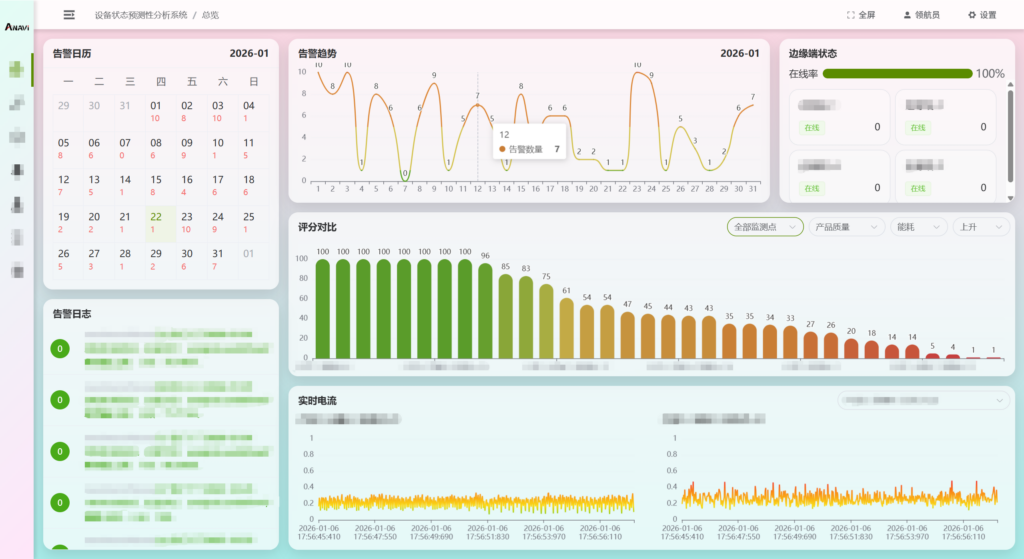Select the active green sidebar icon
1024x559 pixels.
pos(17,69)
